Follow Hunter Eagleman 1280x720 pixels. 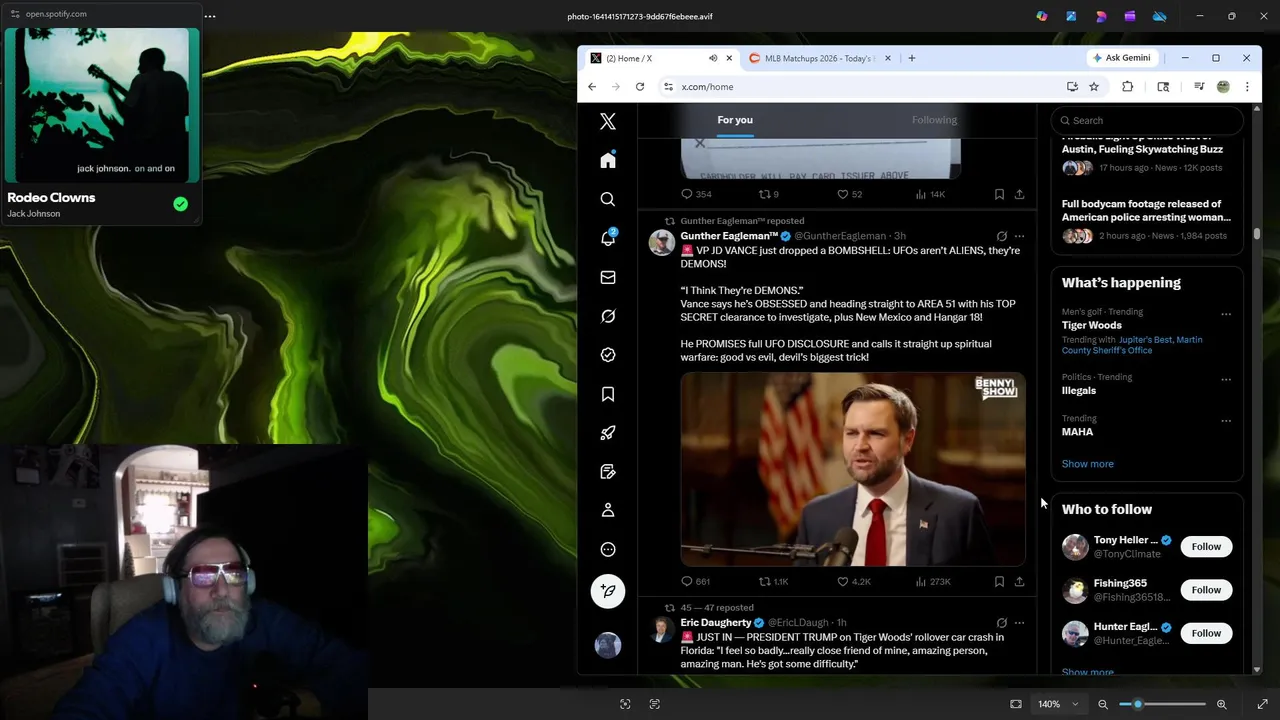coord(1206,633)
